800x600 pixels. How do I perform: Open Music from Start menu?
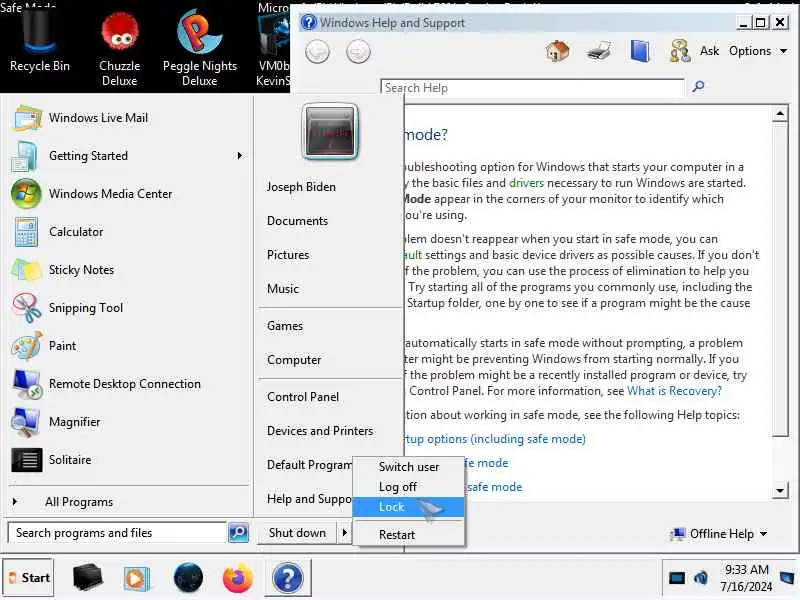283,289
